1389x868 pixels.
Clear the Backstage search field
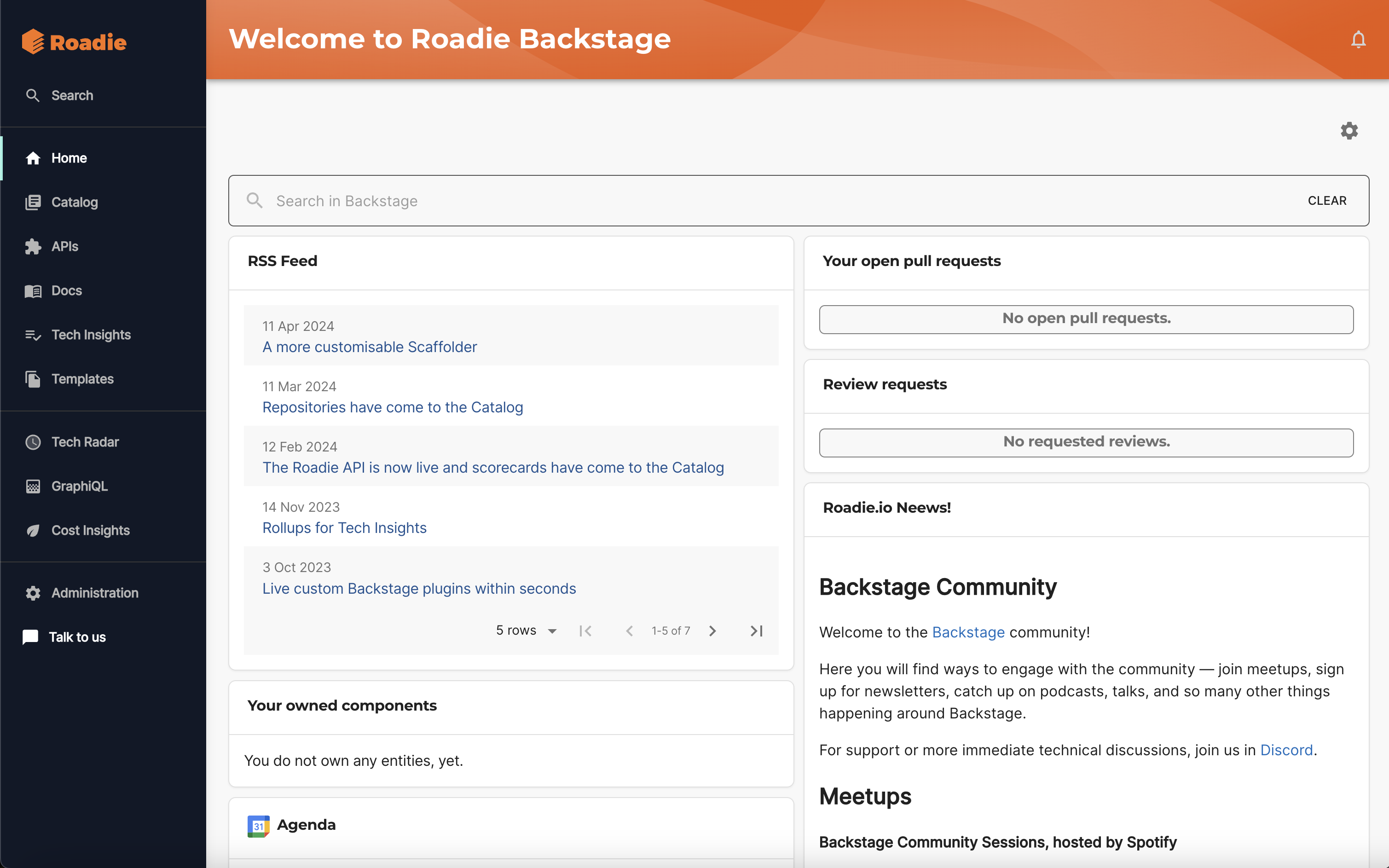1326,200
